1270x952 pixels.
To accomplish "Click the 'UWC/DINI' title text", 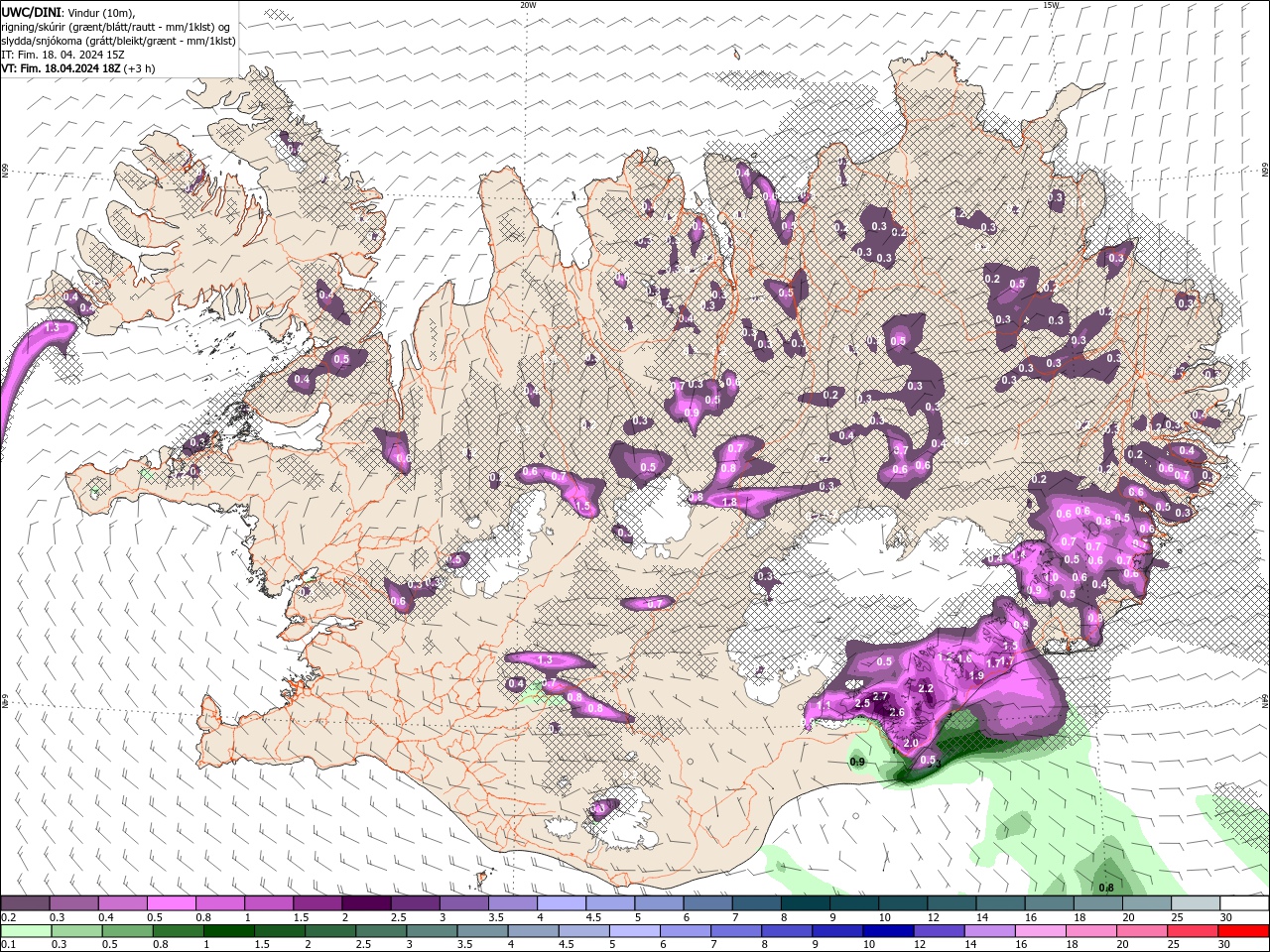I will coord(31,12).
